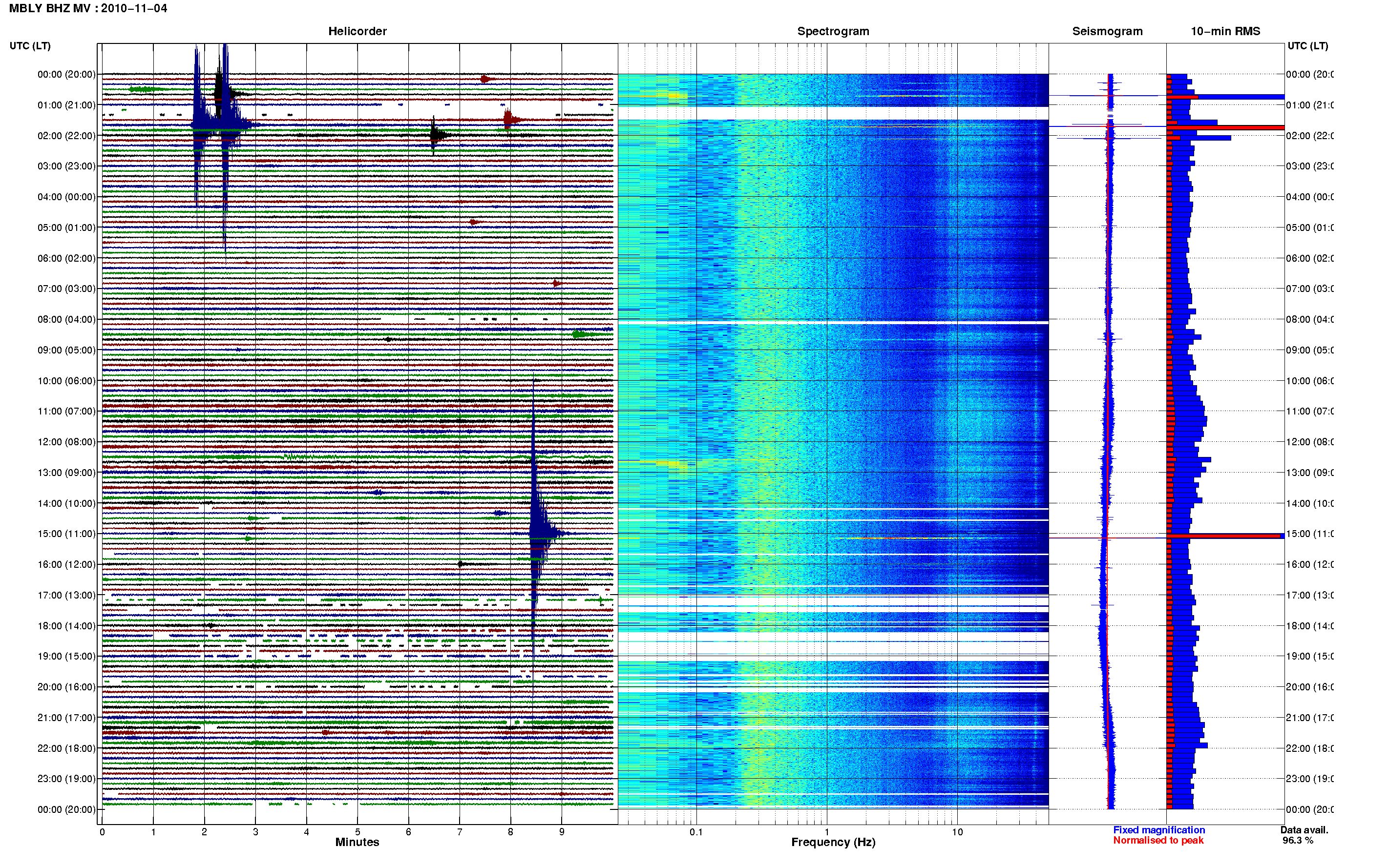The image size is (1389, 868).
Task: Click the 10 Hz tick label
Action: [957, 832]
